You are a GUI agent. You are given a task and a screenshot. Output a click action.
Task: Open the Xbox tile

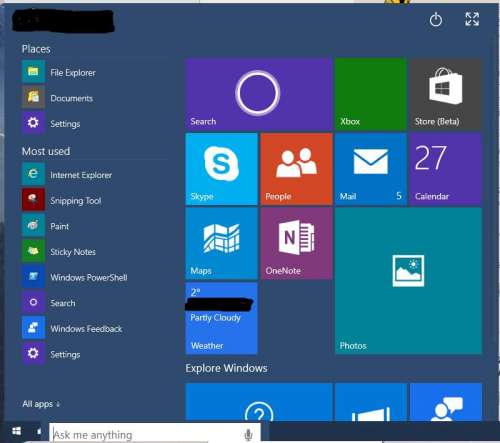click(x=371, y=94)
